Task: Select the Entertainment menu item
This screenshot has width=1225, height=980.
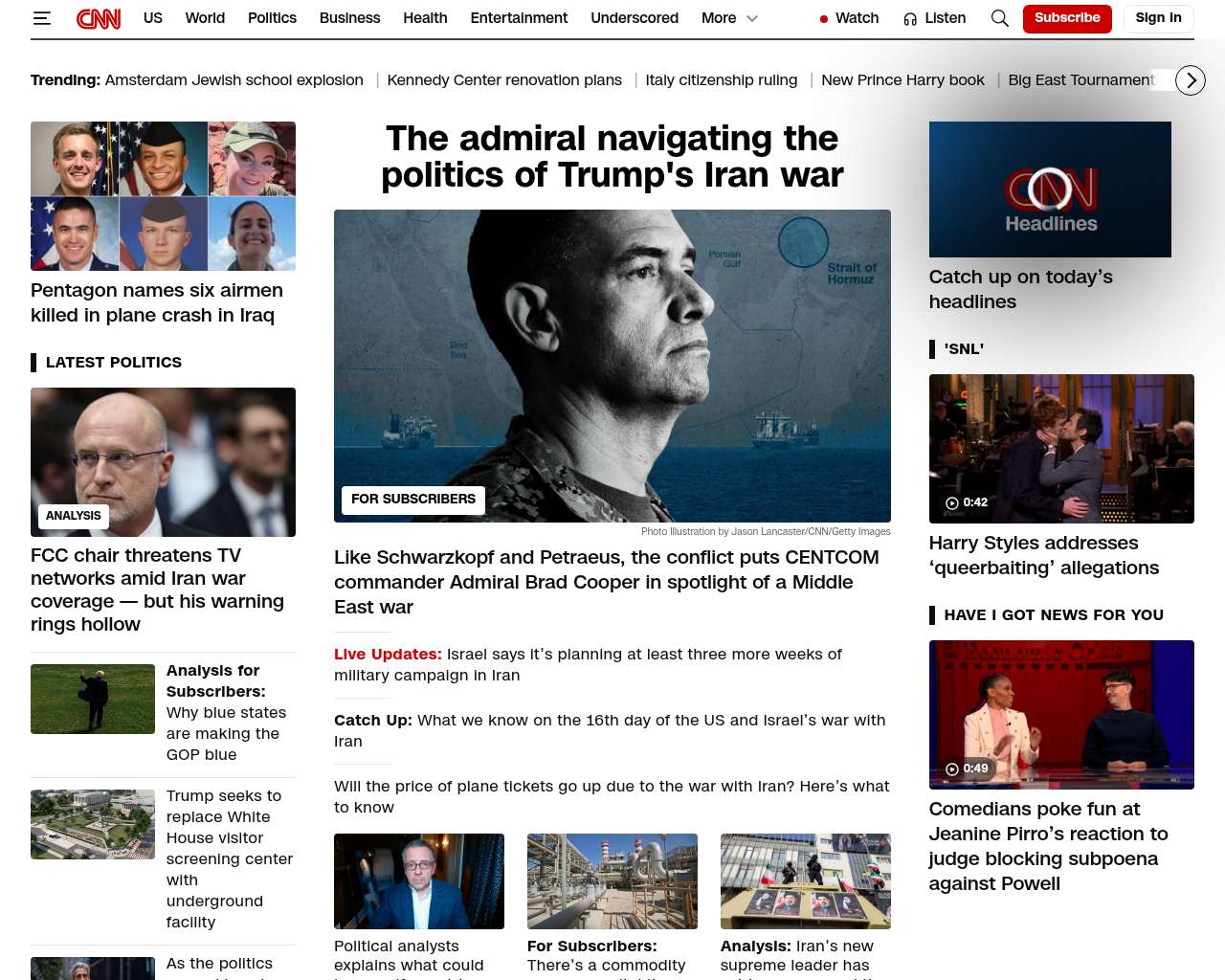Action: pyautogui.click(x=519, y=18)
